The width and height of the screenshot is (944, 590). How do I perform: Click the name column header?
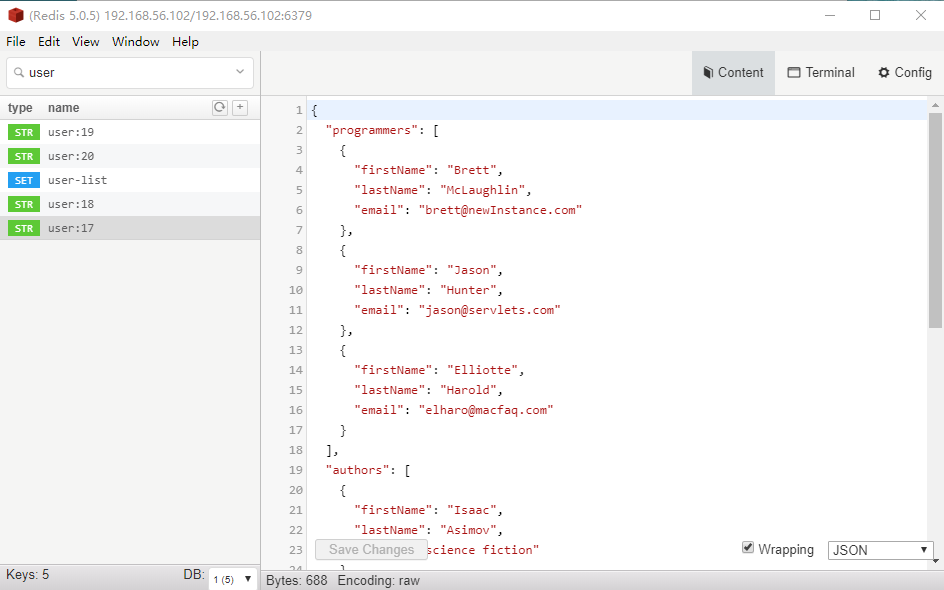click(63, 108)
